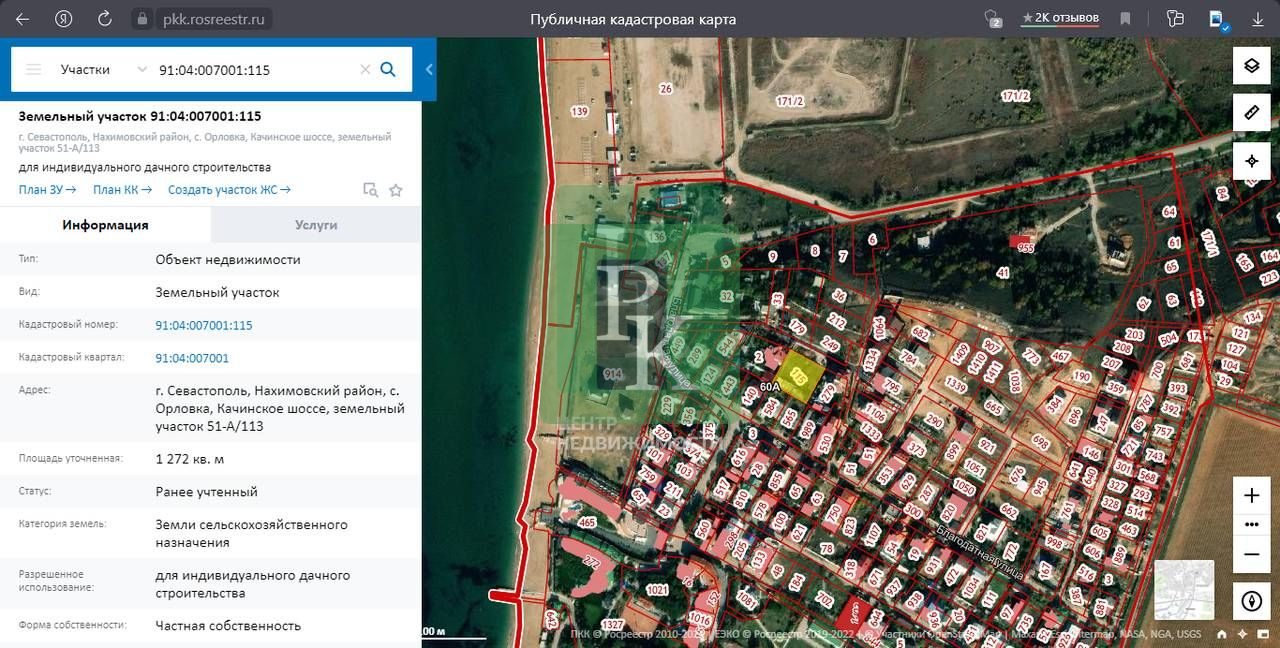Viewport: 1280px width, 648px height.
Task: Click the Частная собственность value
Action: 228,626
